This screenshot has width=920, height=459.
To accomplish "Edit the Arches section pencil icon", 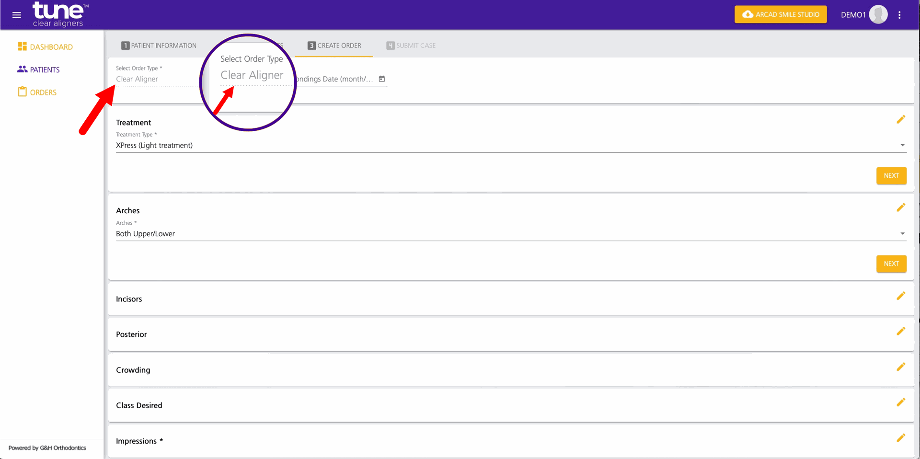I will click(x=901, y=207).
